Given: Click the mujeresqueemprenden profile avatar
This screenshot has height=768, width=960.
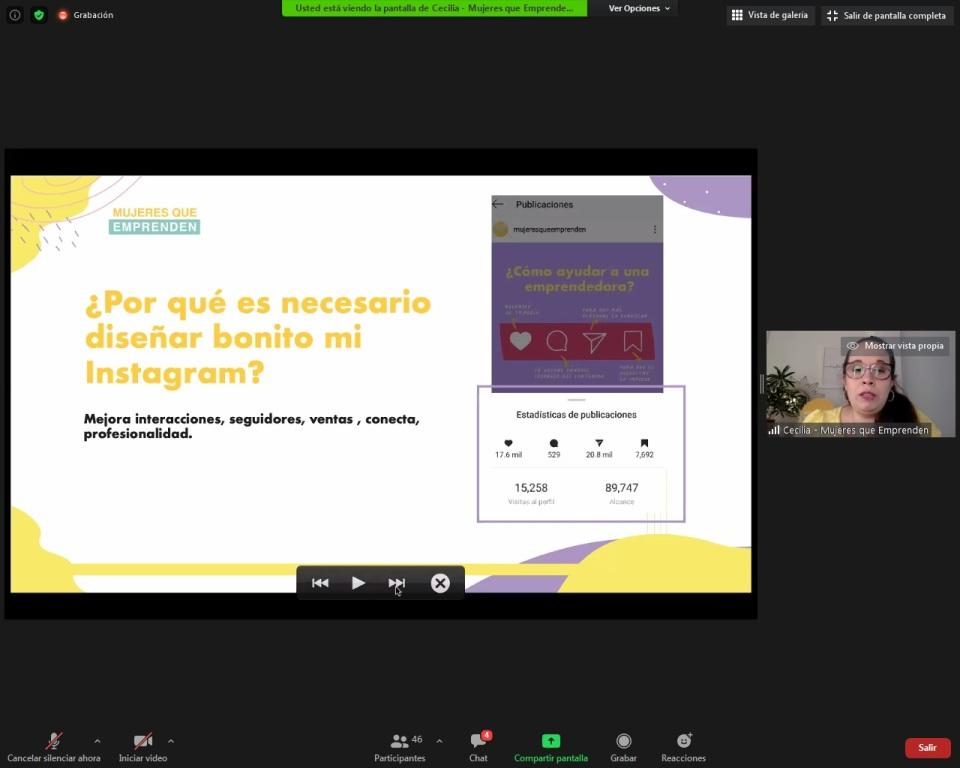Looking at the screenshot, I should (500, 229).
